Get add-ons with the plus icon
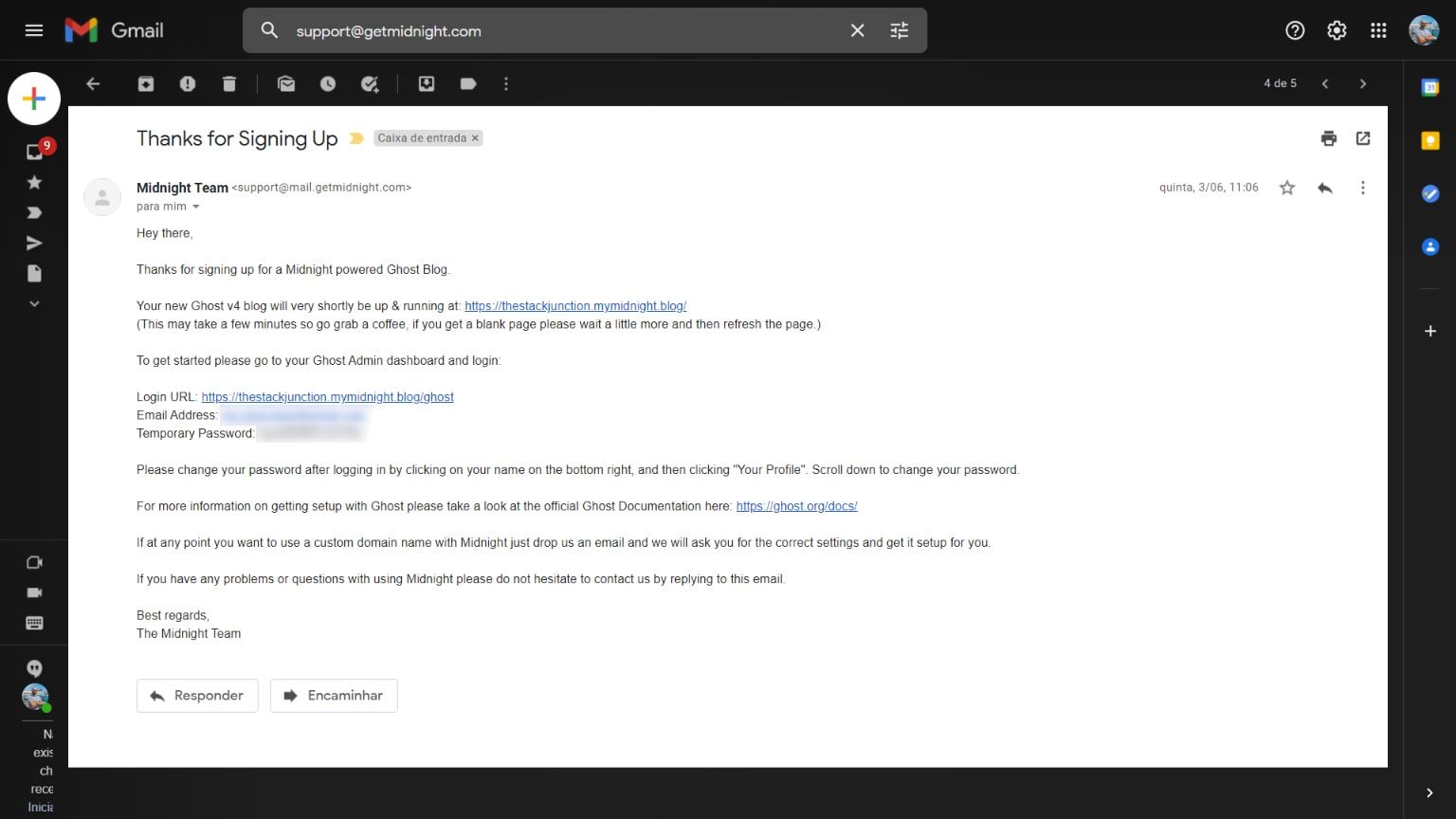Screen dimensions: 1456x819 point(1430,331)
